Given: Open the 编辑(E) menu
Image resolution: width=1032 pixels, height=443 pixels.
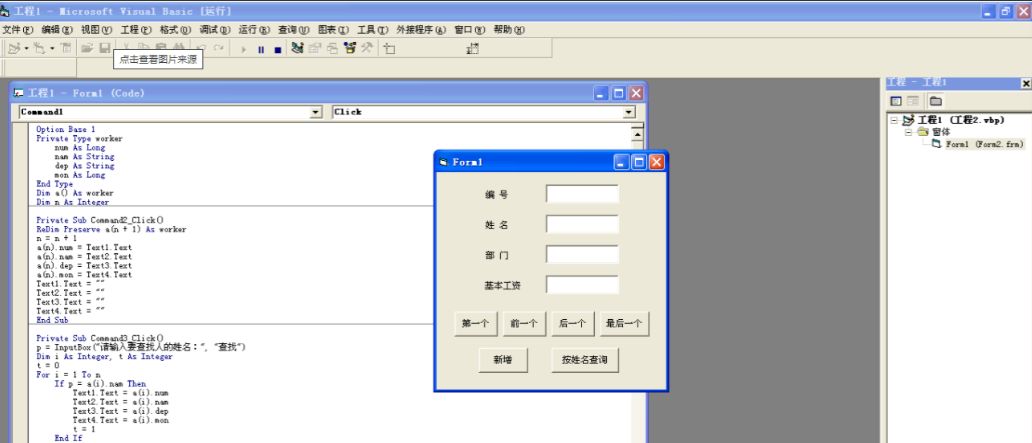Looking at the screenshot, I should pyautogui.click(x=57, y=30).
